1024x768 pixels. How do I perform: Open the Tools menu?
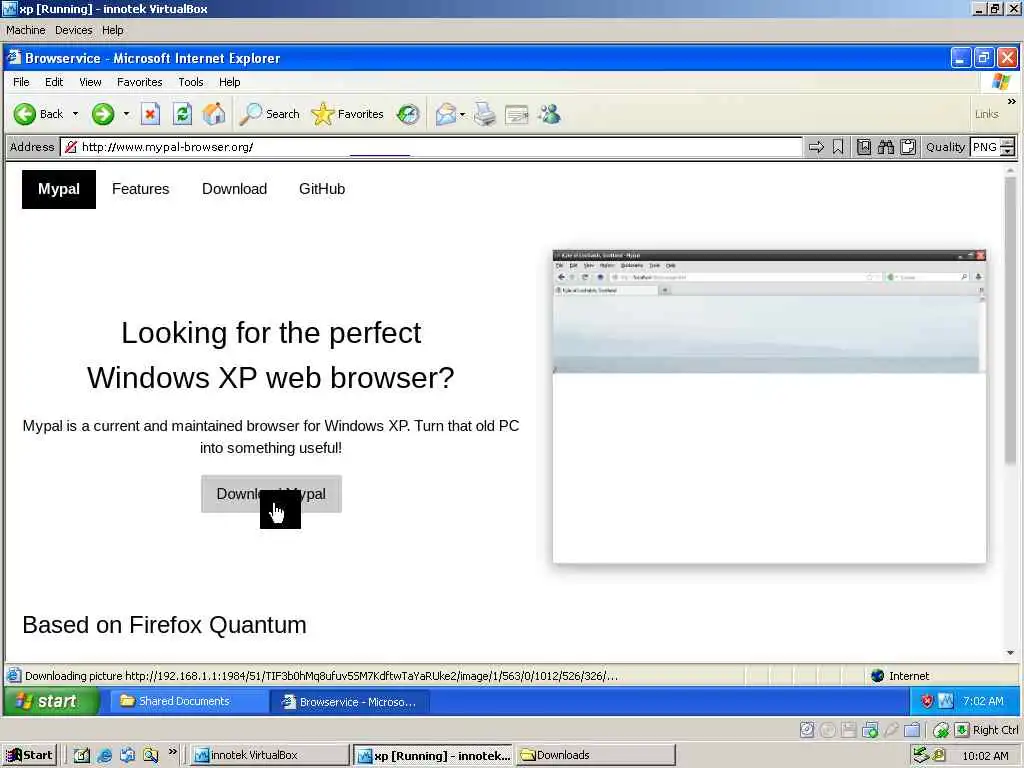[x=191, y=82]
